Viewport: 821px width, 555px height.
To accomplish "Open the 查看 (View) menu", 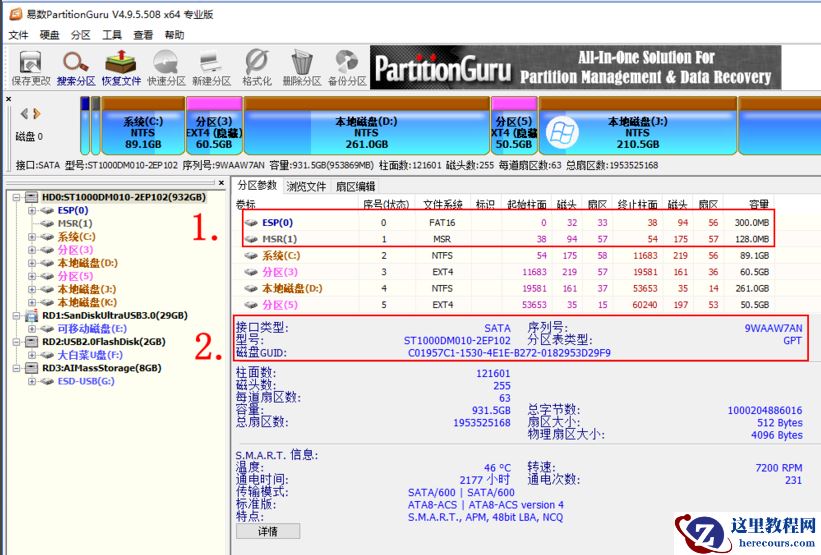I will tap(143, 35).
